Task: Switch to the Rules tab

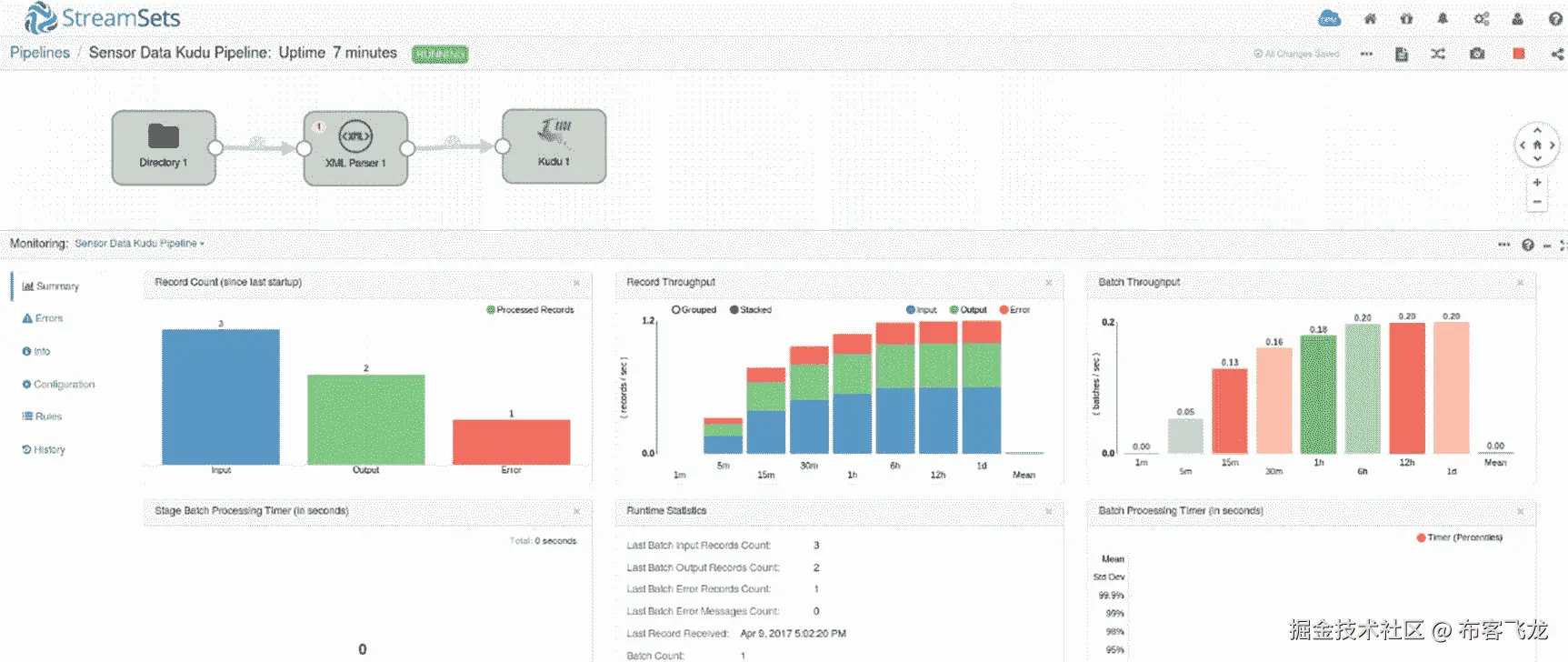Action: (x=42, y=416)
